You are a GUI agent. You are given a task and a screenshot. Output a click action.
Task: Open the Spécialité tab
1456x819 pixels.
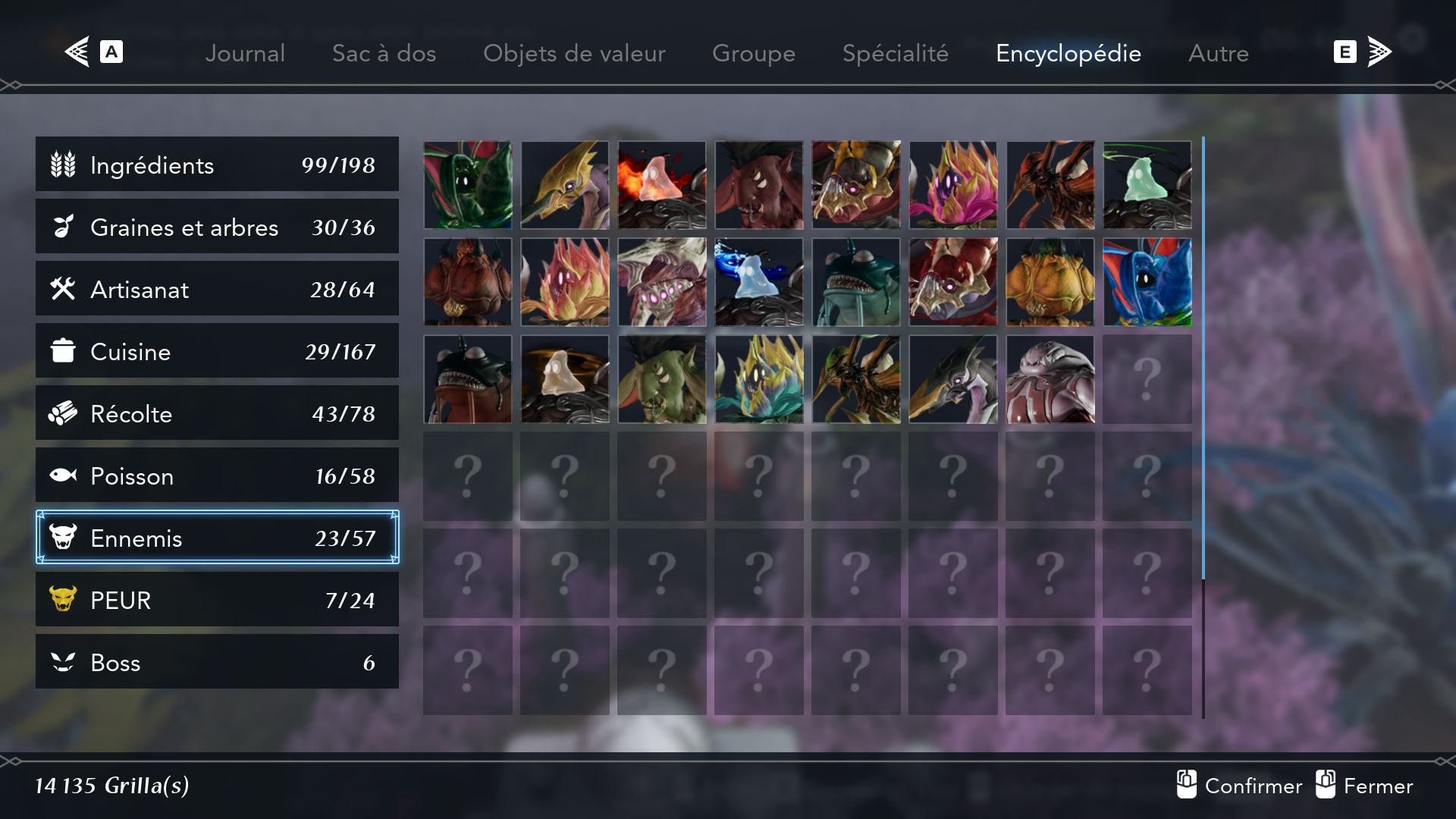pos(895,53)
